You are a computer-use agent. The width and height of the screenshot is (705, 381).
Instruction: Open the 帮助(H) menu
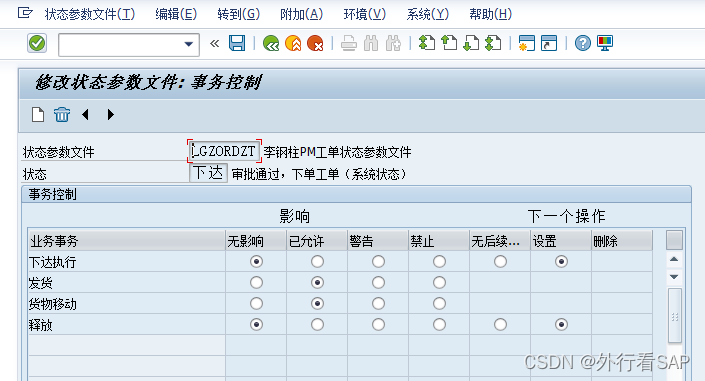click(x=491, y=14)
